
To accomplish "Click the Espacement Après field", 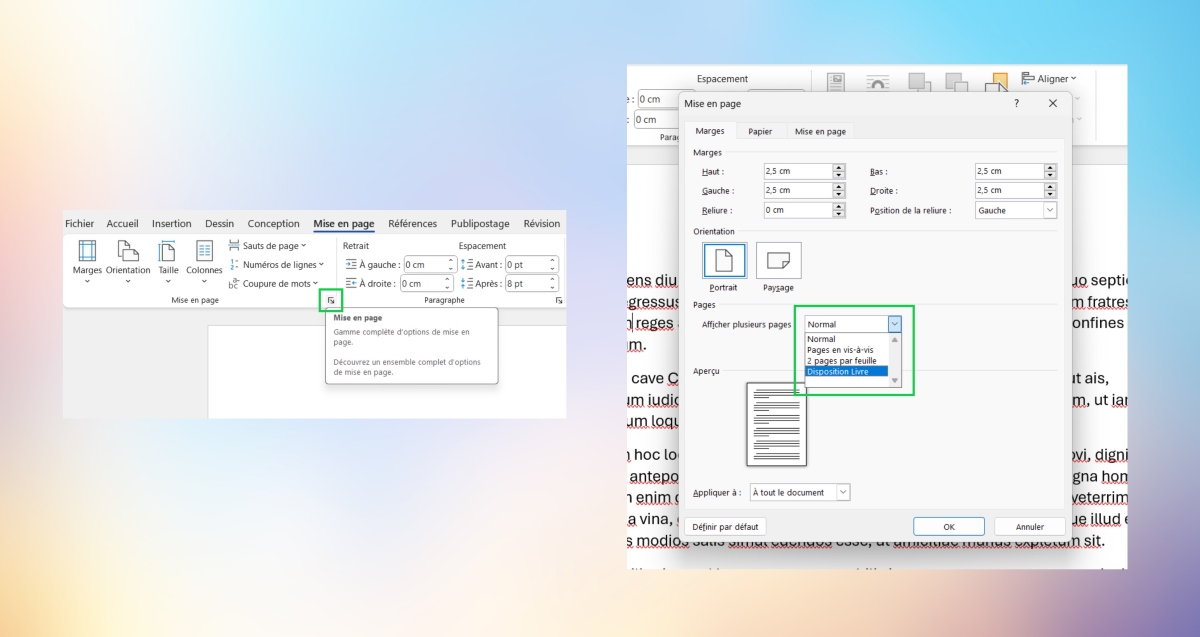I will [532, 284].
